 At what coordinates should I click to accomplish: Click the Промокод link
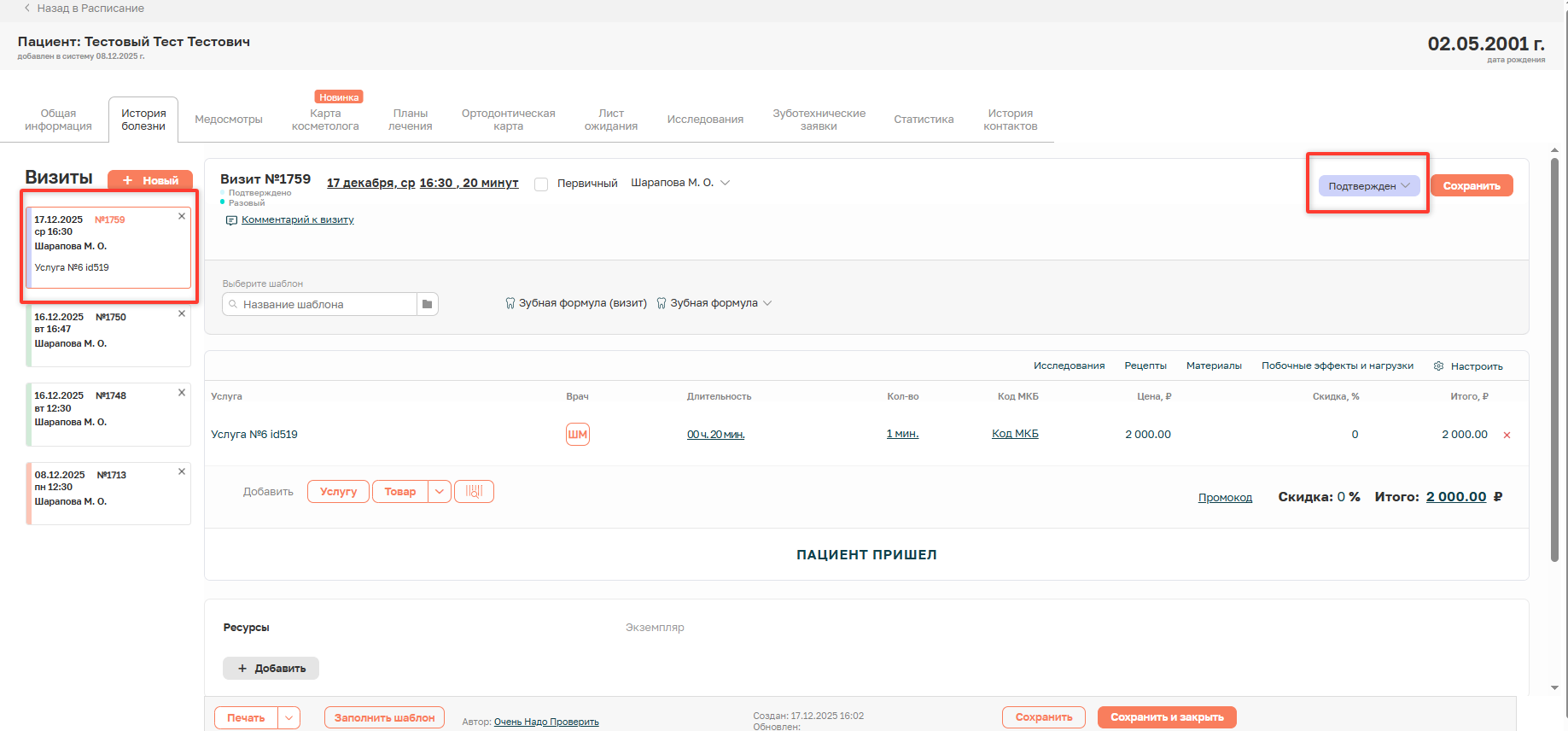[1225, 497]
